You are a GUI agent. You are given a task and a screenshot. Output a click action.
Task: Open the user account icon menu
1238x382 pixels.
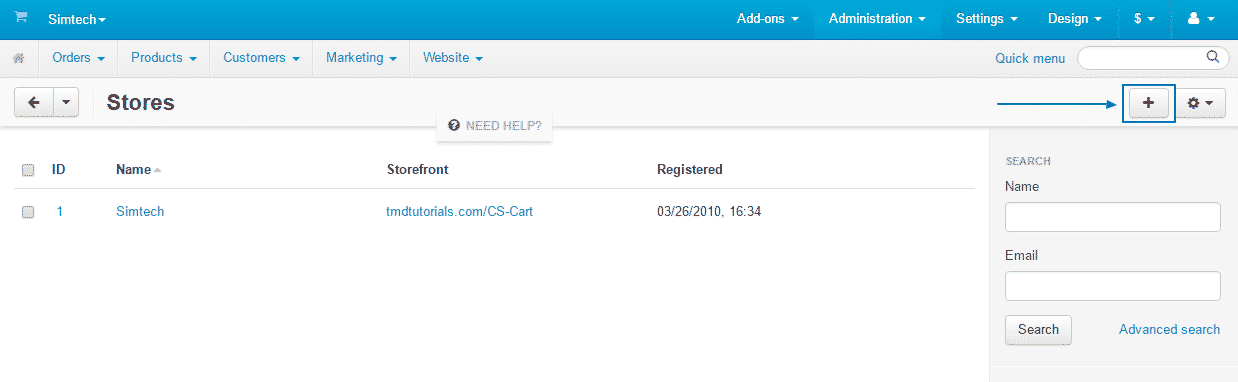point(1200,19)
